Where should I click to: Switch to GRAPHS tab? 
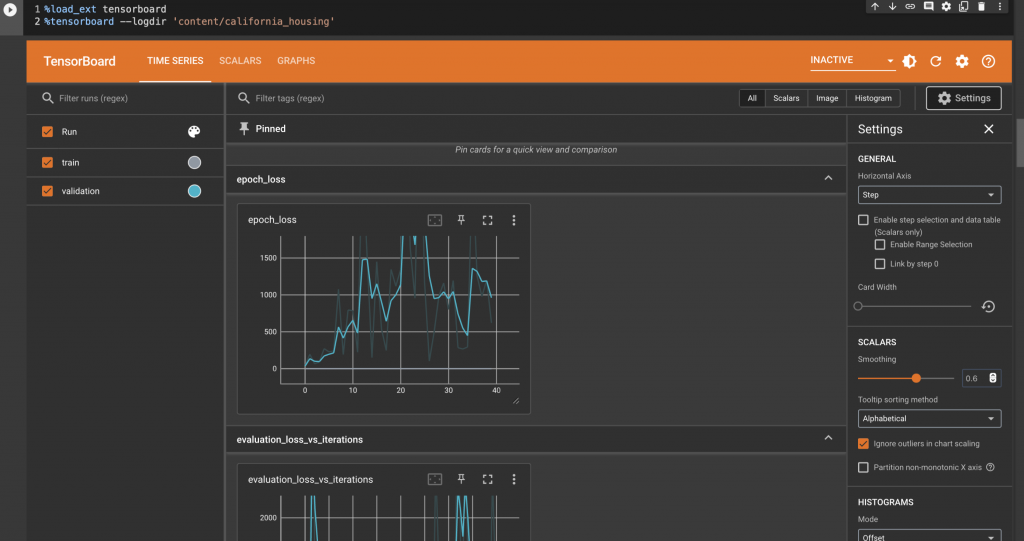(296, 61)
